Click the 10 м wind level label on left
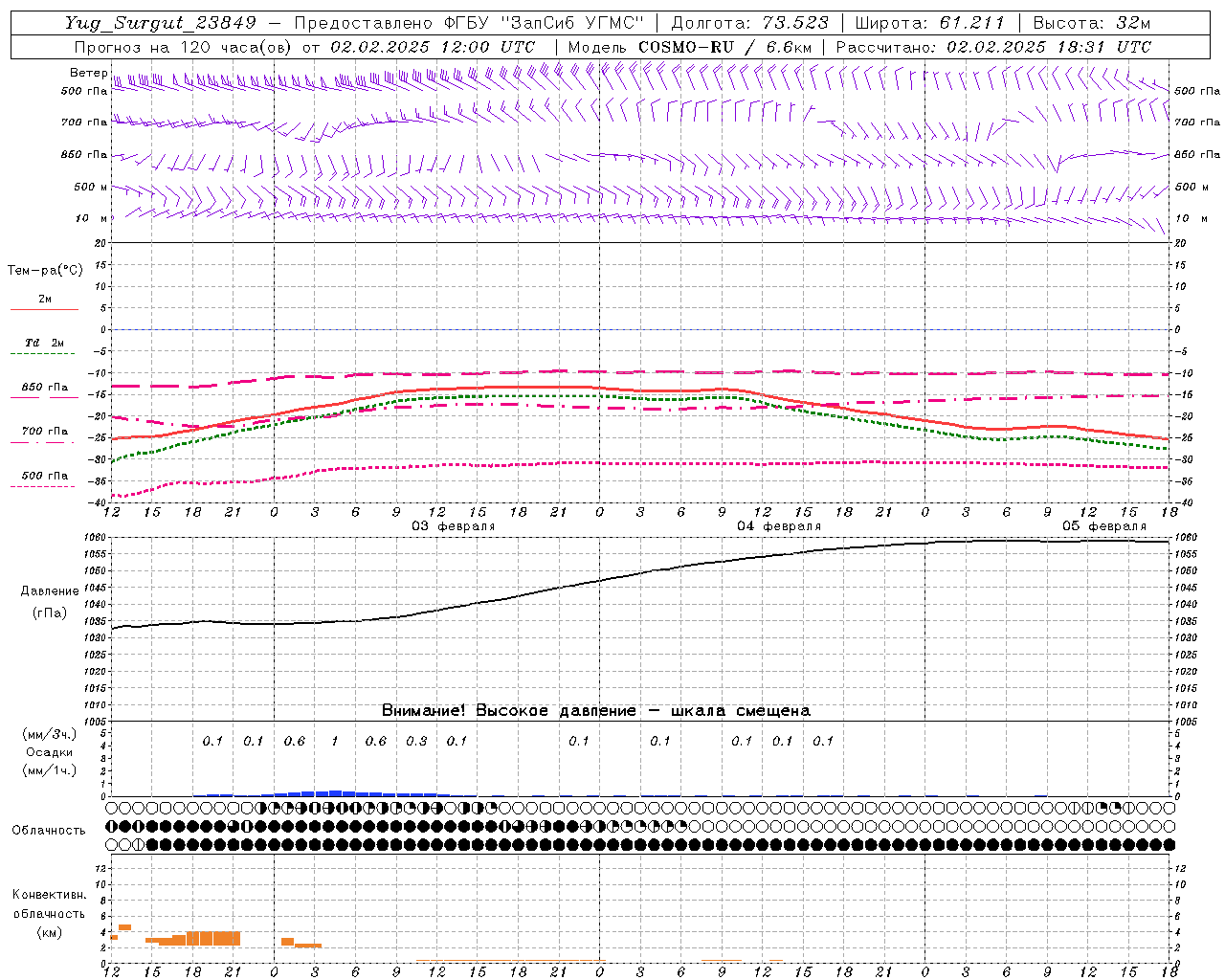 pos(91,218)
